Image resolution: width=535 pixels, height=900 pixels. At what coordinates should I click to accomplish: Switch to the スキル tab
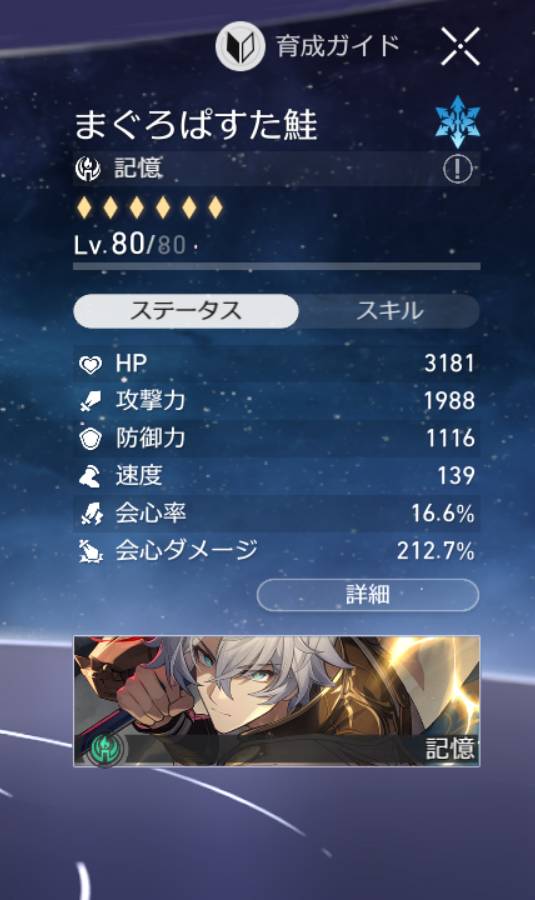coord(389,311)
